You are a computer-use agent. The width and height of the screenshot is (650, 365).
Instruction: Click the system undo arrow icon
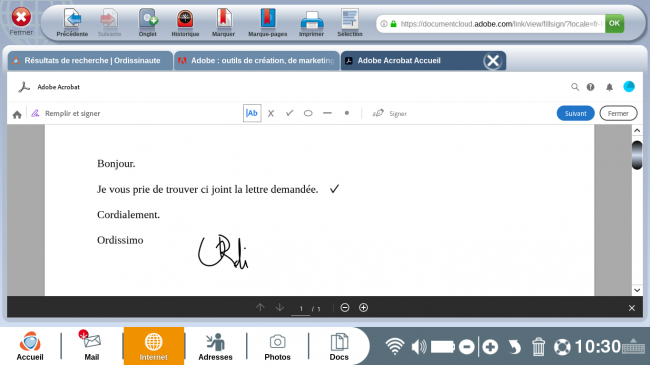514,347
